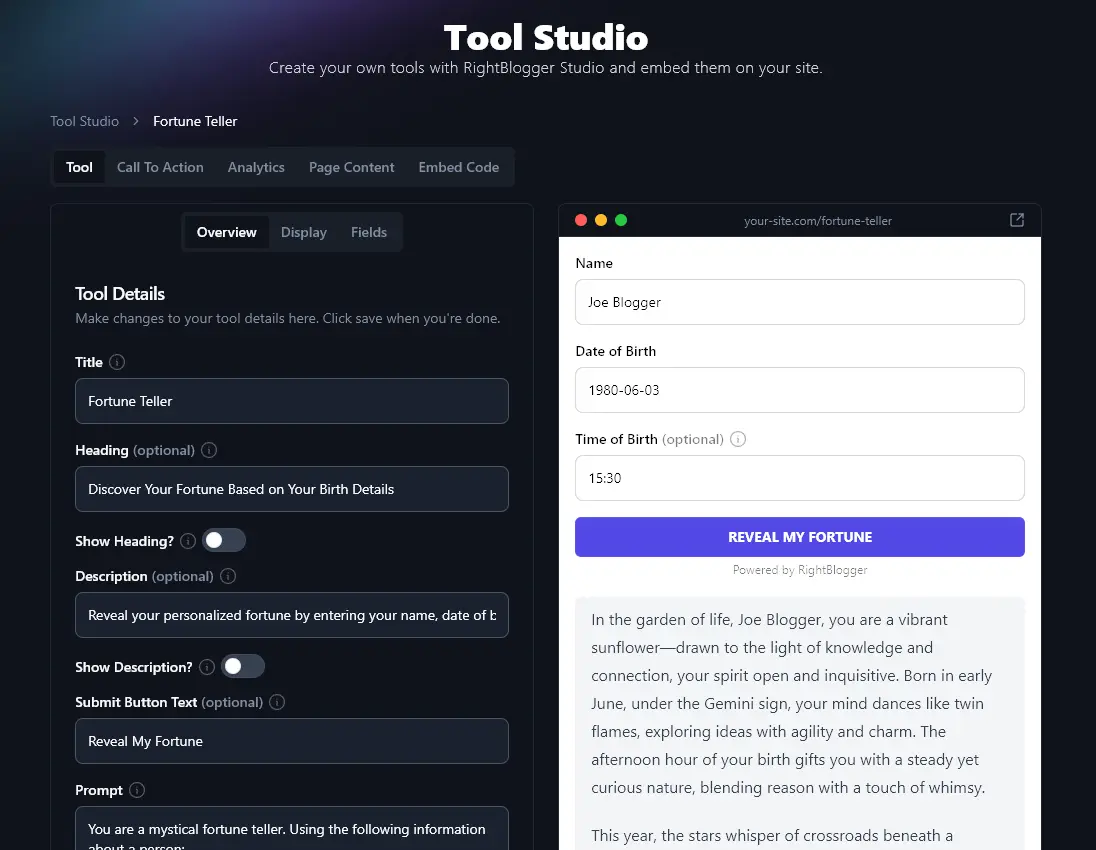Open the Analytics tab
Viewport: 1096px width, 850px height.
tap(256, 167)
